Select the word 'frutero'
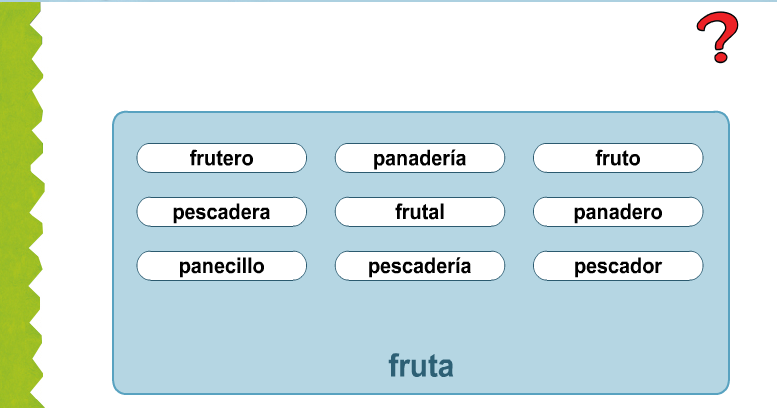The height and width of the screenshot is (408, 777). [x=221, y=158]
